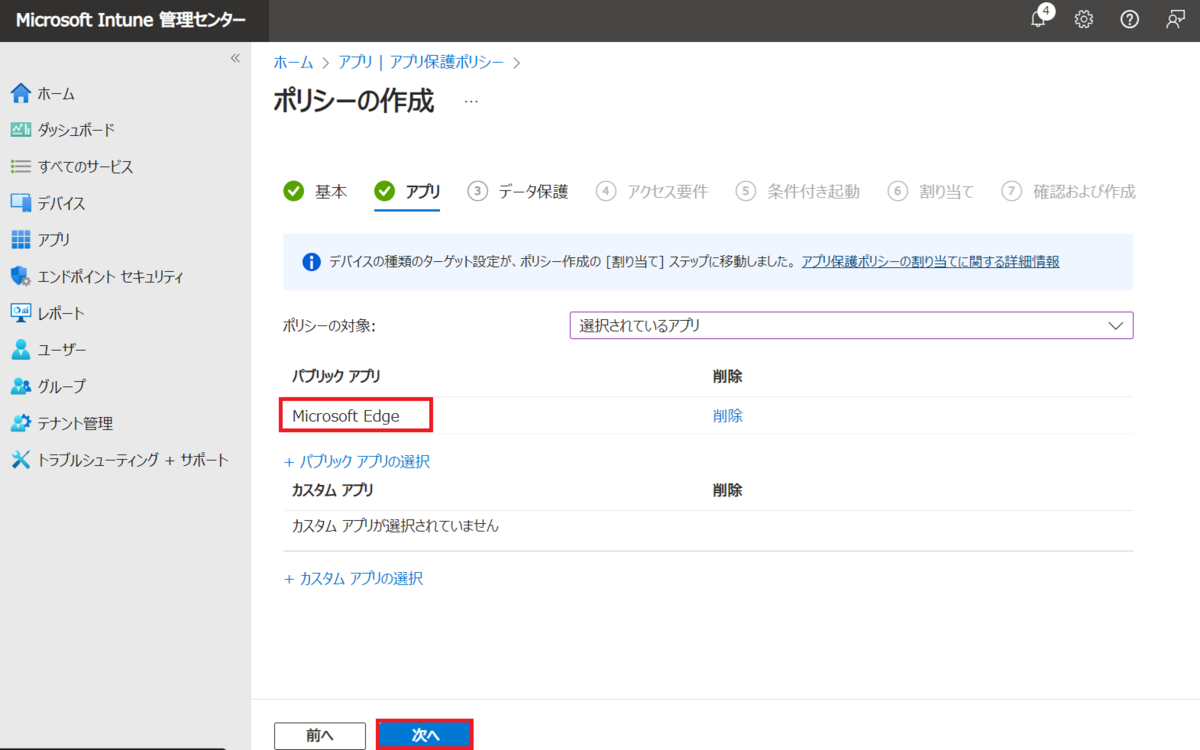This screenshot has width=1200, height=750.
Task: Click the カスタム アプリ column header
Action: click(x=332, y=491)
